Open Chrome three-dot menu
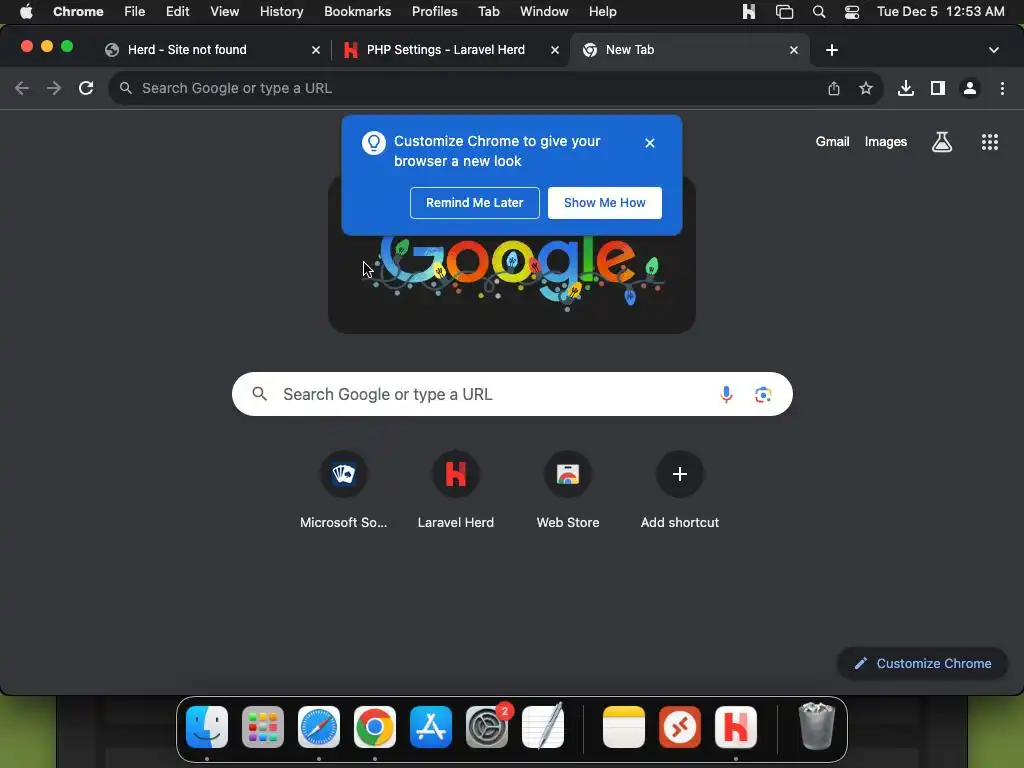The width and height of the screenshot is (1024, 768). point(1002,88)
